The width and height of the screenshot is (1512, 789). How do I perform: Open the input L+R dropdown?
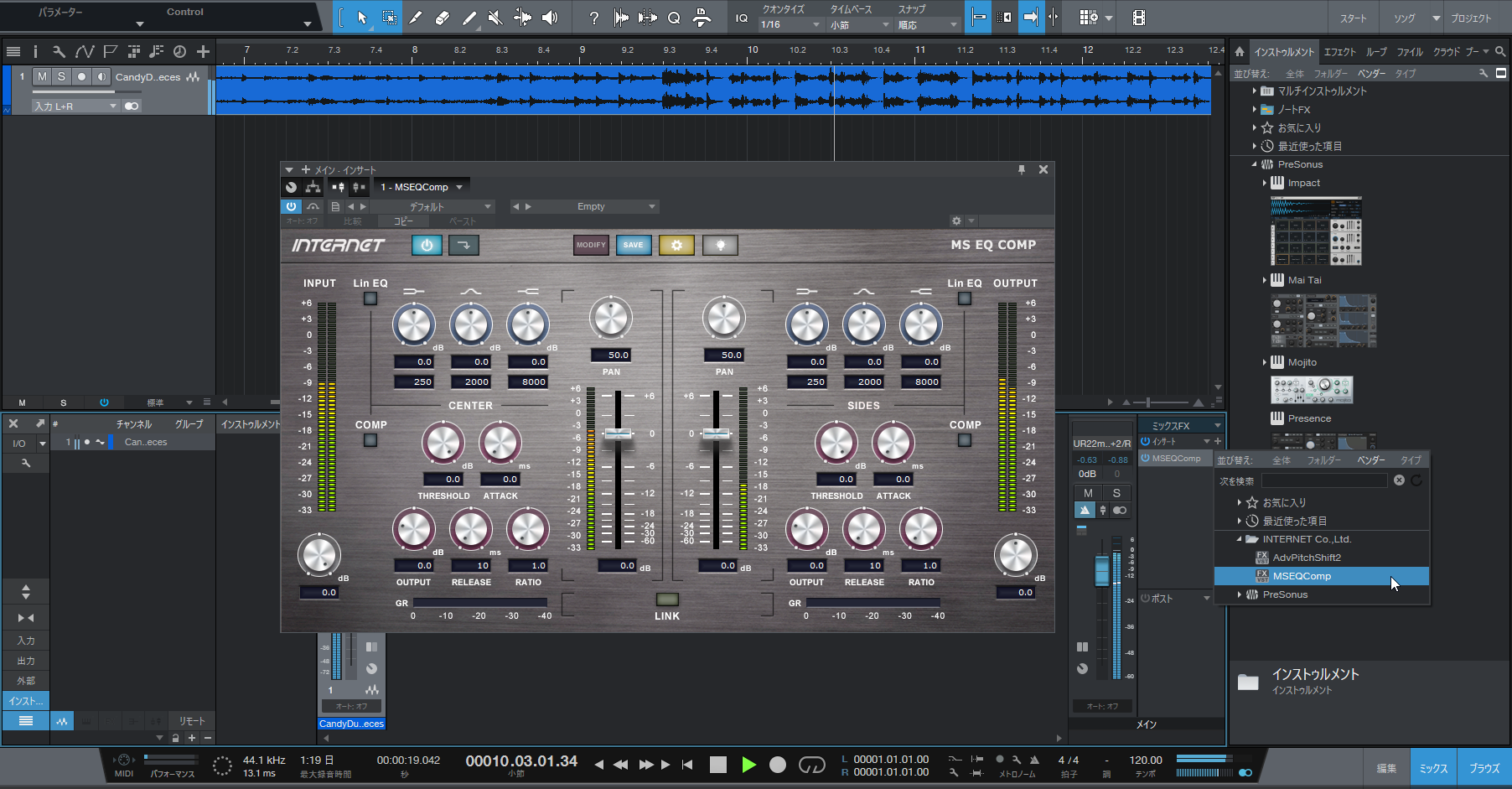(75, 106)
